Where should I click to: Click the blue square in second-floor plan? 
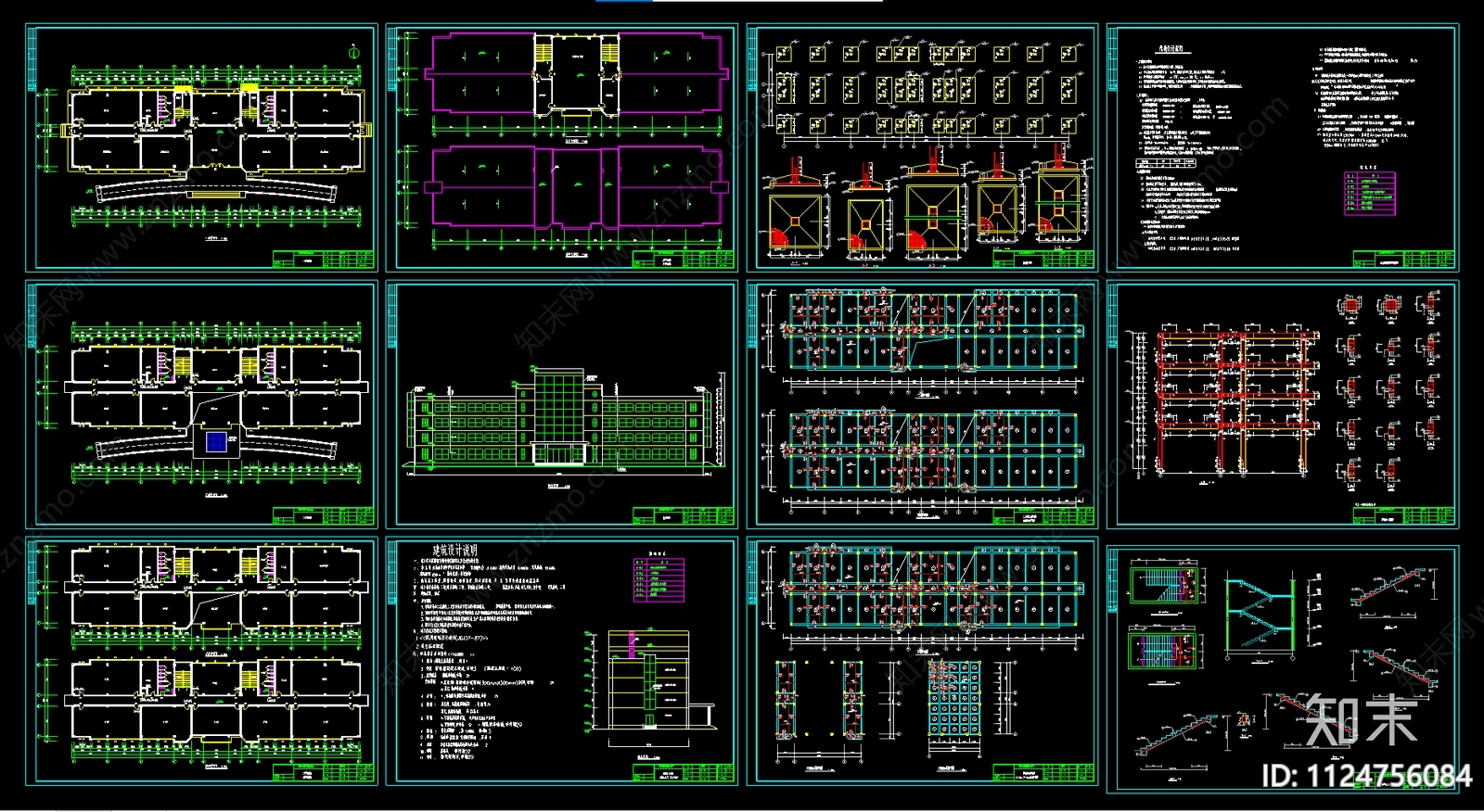pos(215,442)
